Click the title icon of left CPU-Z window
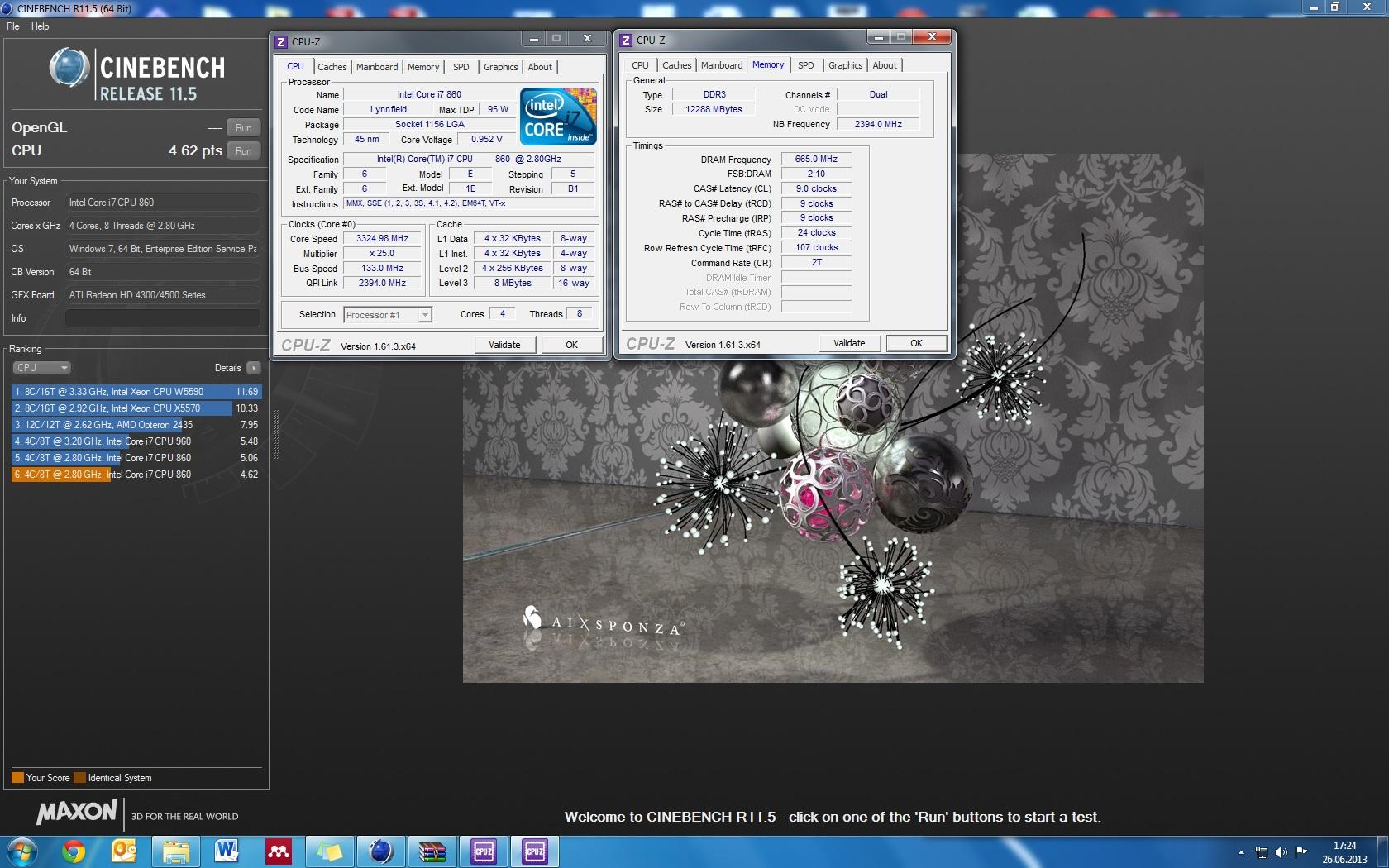 (x=281, y=41)
